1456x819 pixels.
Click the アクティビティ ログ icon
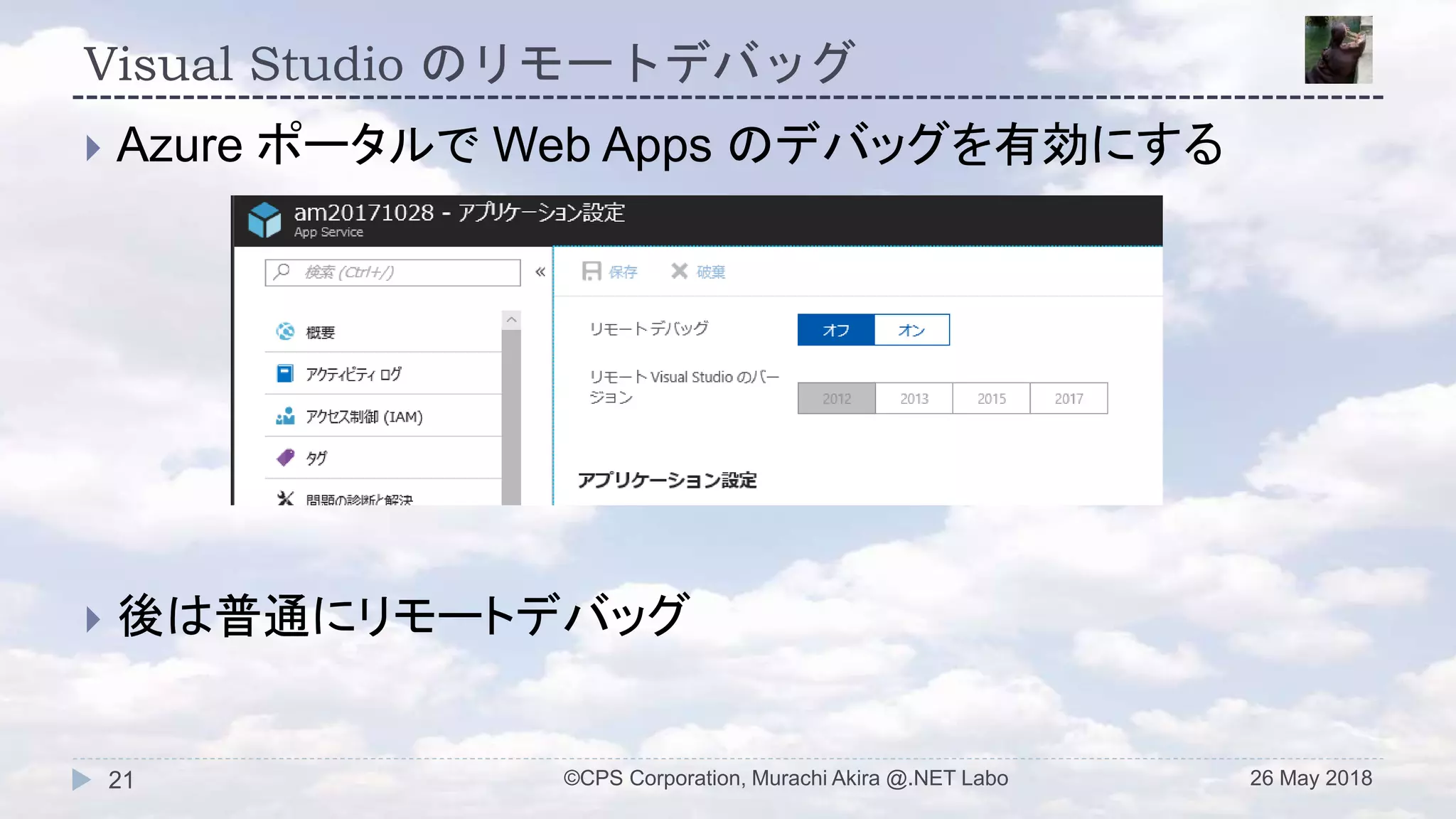pos(285,373)
